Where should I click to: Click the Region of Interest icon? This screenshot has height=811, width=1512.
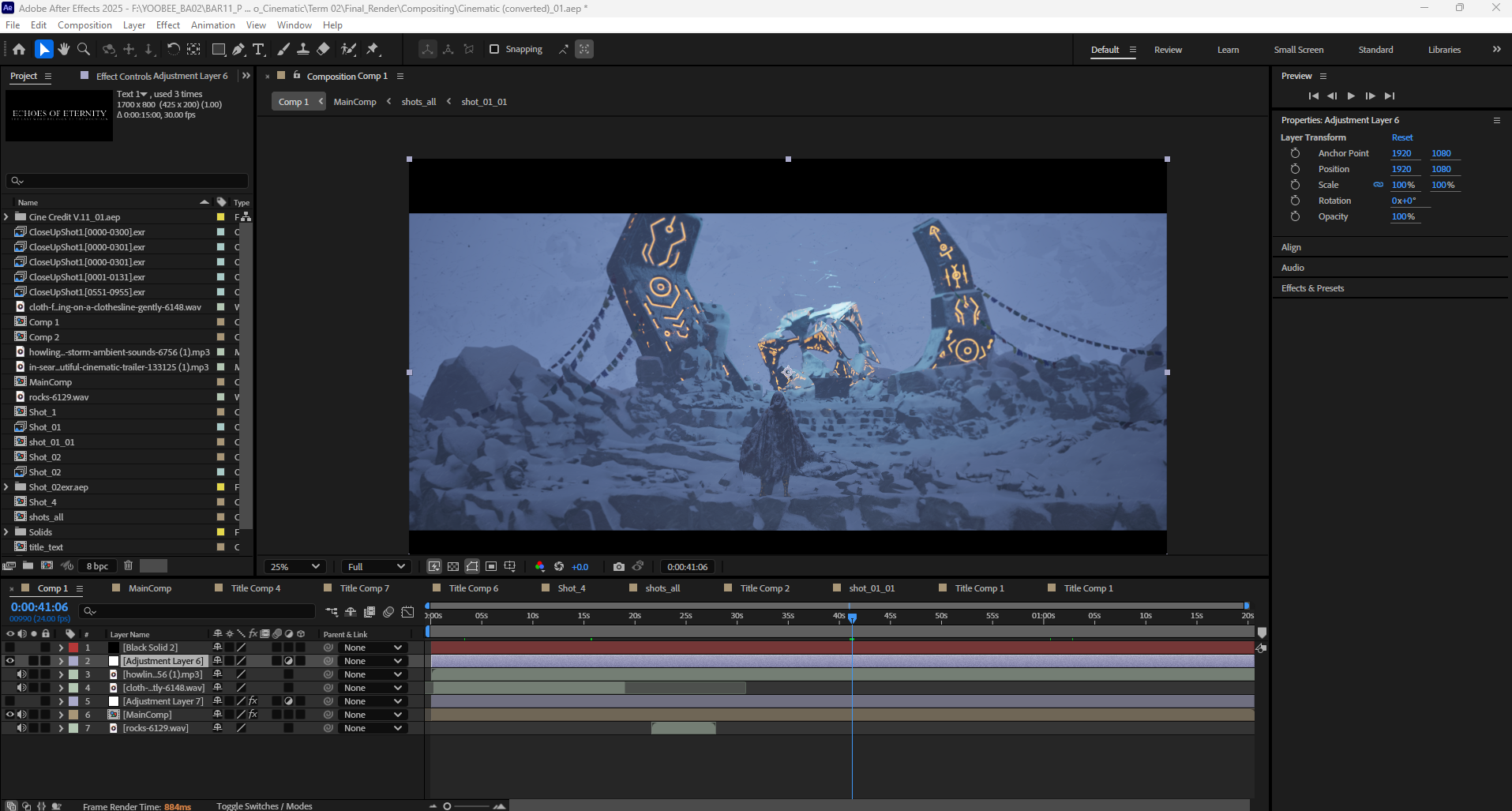tap(491, 566)
